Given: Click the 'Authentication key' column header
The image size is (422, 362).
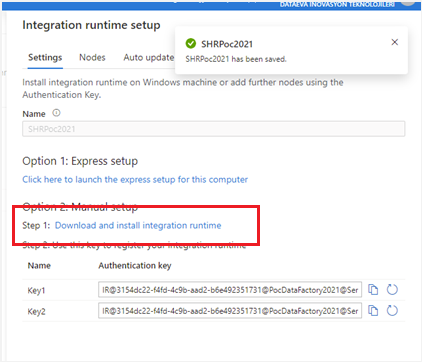Looking at the screenshot, I should click(x=135, y=266).
